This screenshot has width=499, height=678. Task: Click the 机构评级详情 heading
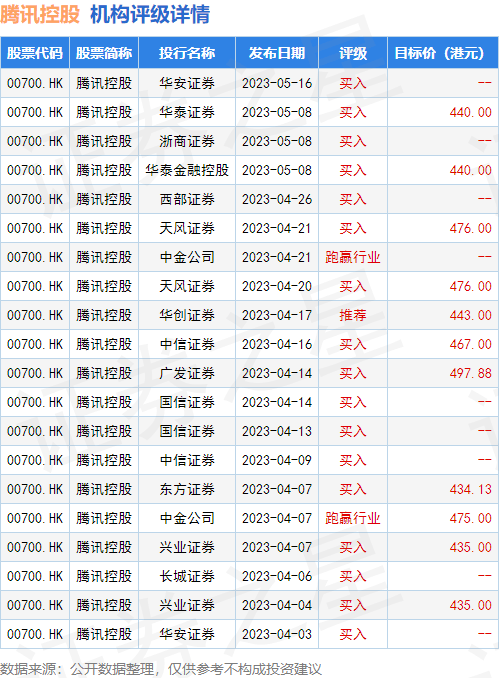click(x=150, y=14)
